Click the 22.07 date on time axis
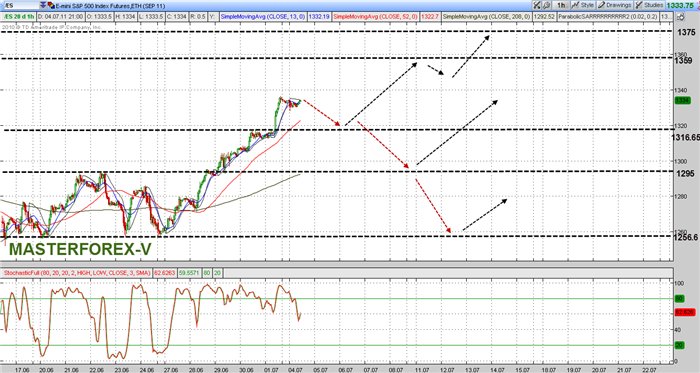The image size is (700, 373). [x=650, y=370]
